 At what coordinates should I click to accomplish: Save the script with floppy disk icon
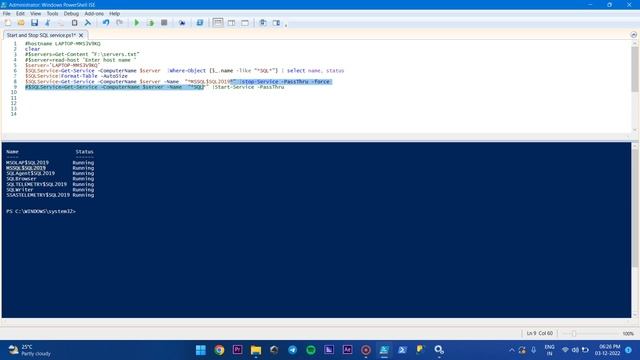(x=34, y=23)
